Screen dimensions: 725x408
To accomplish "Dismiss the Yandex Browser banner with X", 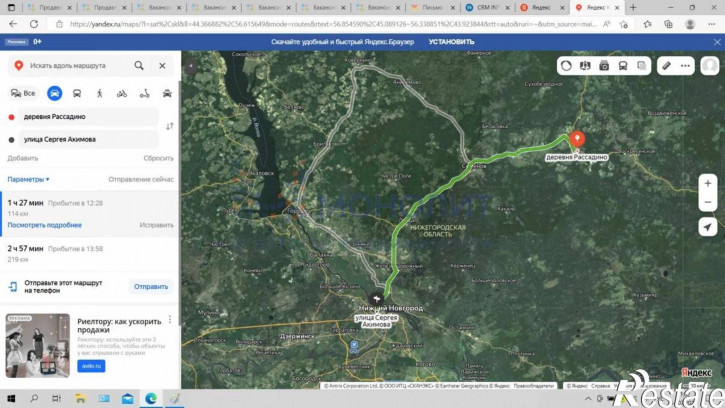I will click(717, 42).
